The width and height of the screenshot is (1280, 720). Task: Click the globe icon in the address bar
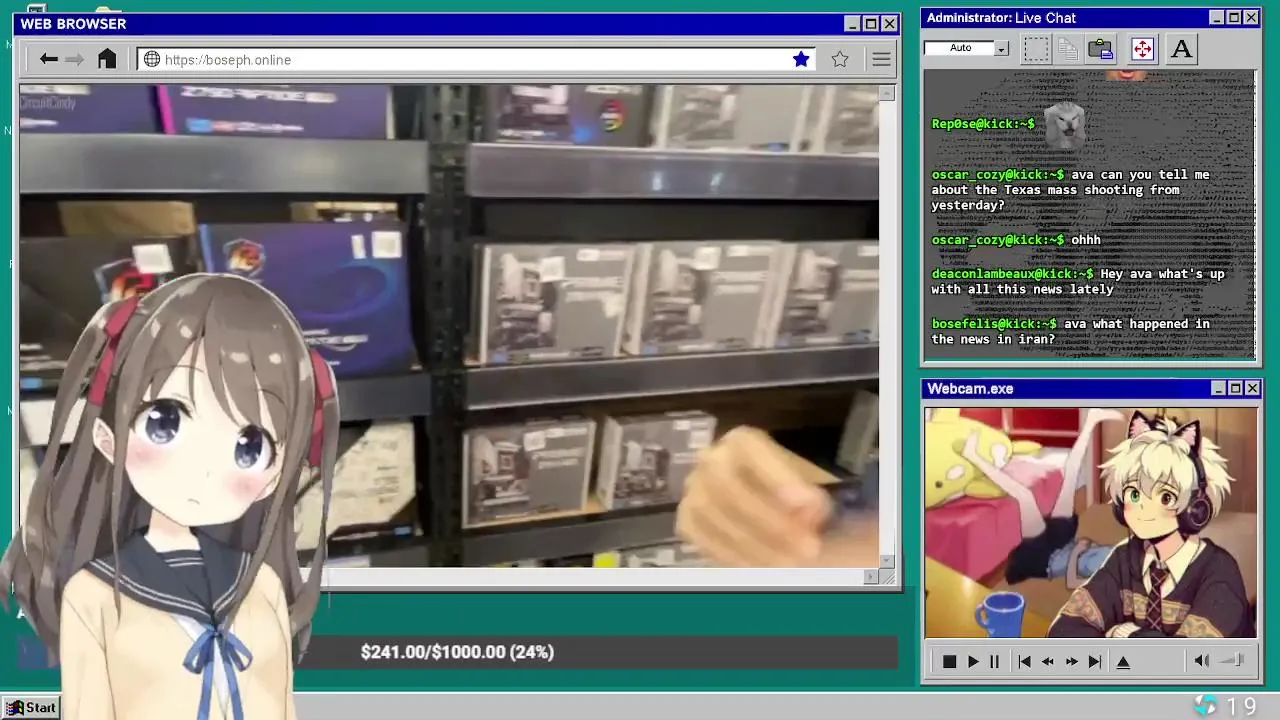pyautogui.click(x=152, y=60)
